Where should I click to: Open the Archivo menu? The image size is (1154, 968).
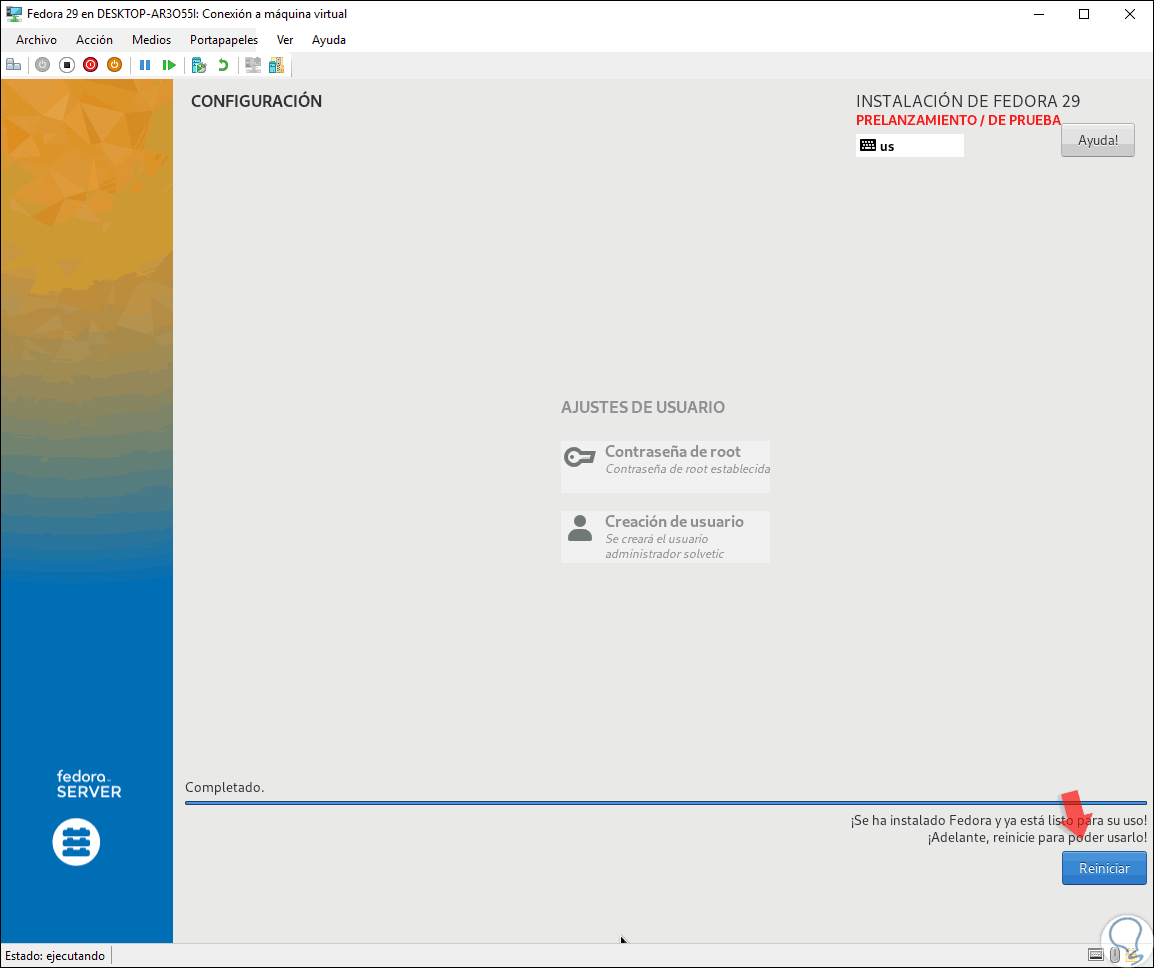(x=36, y=40)
